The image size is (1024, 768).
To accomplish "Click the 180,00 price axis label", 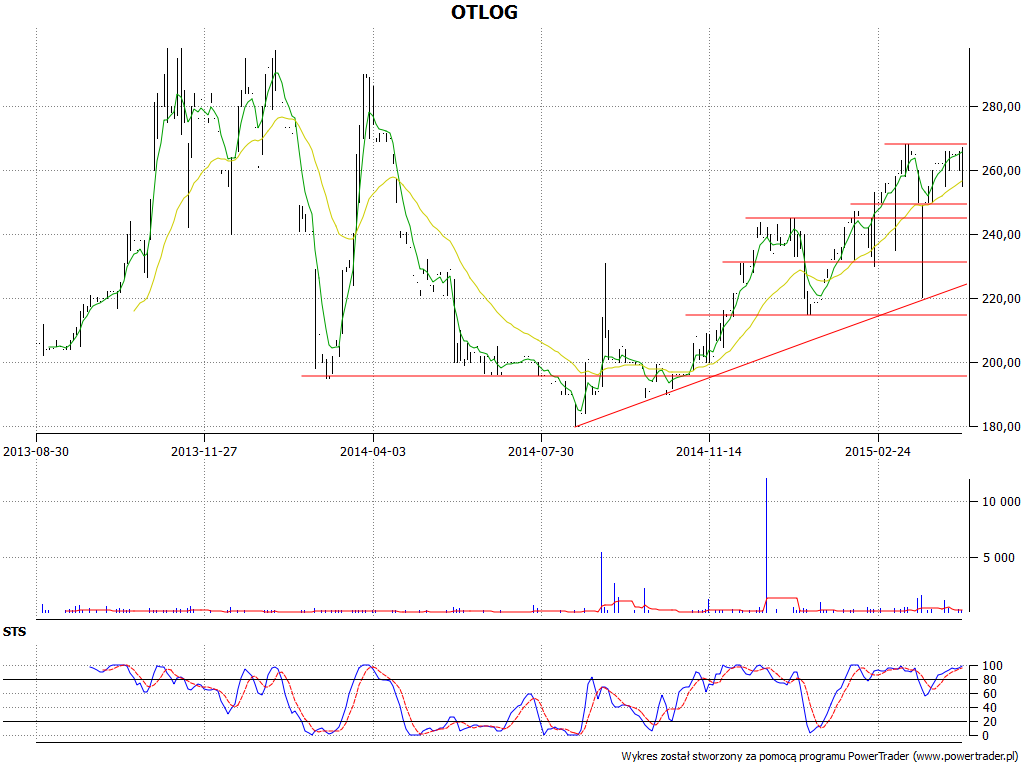I will [1000, 426].
